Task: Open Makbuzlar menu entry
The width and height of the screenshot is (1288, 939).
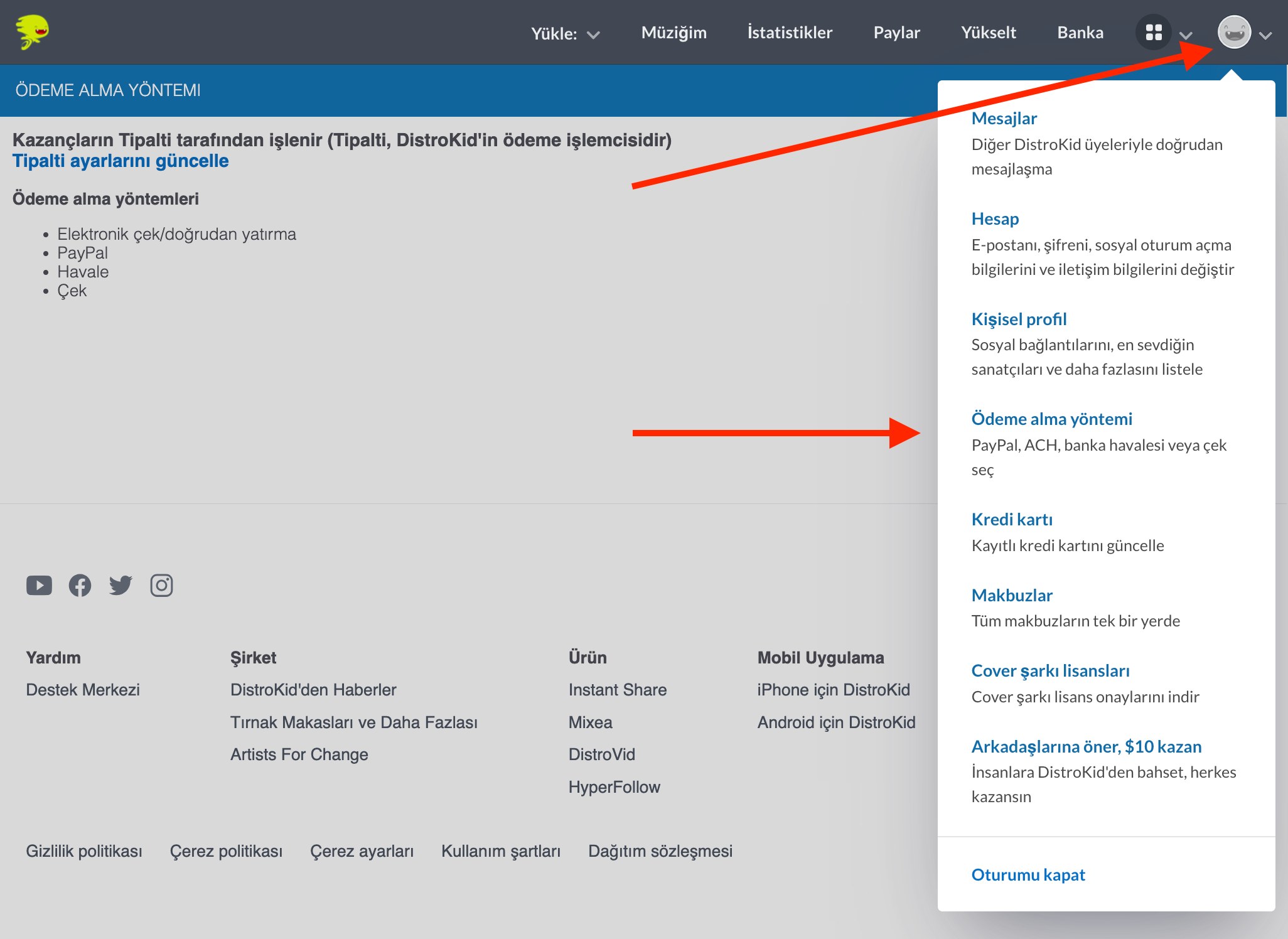Action: pyautogui.click(x=1012, y=595)
